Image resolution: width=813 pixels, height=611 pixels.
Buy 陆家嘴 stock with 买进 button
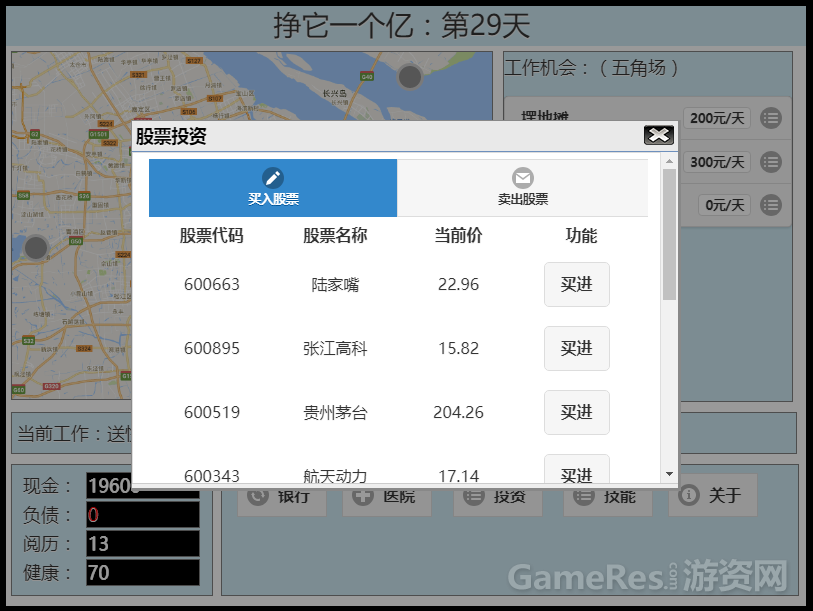[x=576, y=284]
